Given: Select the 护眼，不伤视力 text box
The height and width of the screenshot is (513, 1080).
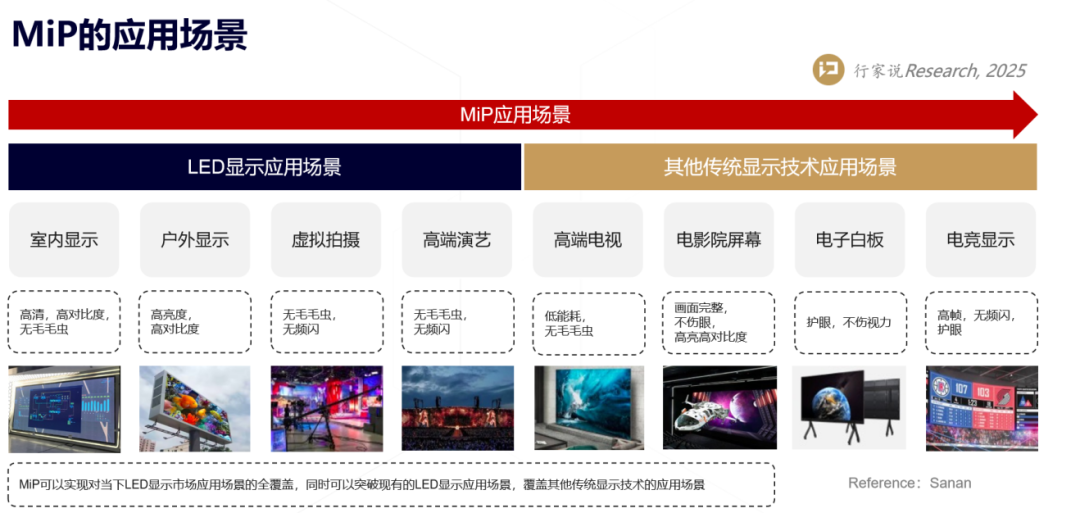Looking at the screenshot, I should click(851, 322).
